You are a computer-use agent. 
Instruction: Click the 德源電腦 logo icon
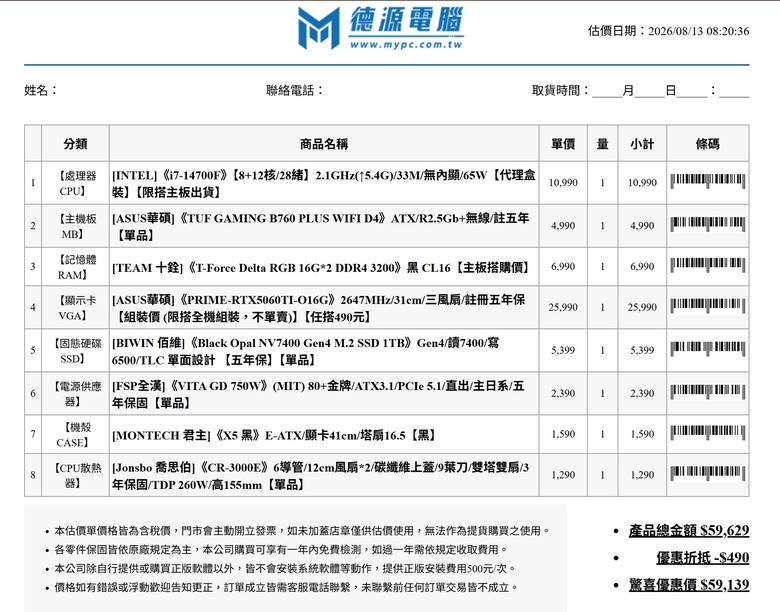318,28
